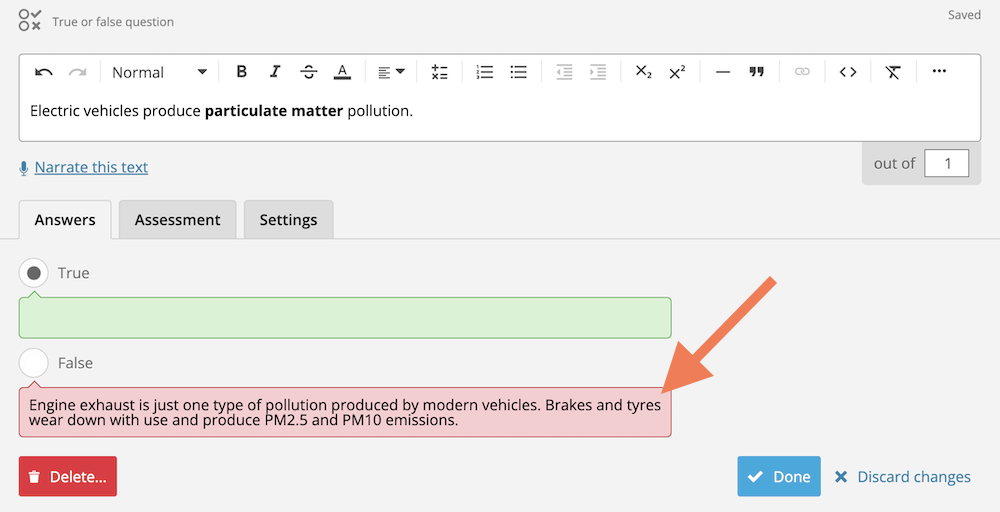This screenshot has width=1000, height=512.
Task: Click the Redo arrow icon
Action: pyautogui.click(x=77, y=72)
